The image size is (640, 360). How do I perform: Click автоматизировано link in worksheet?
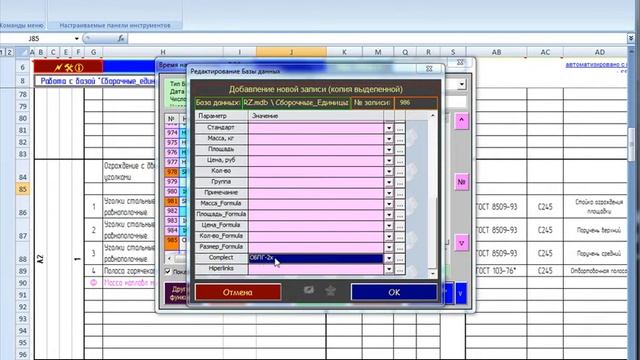coord(596,64)
